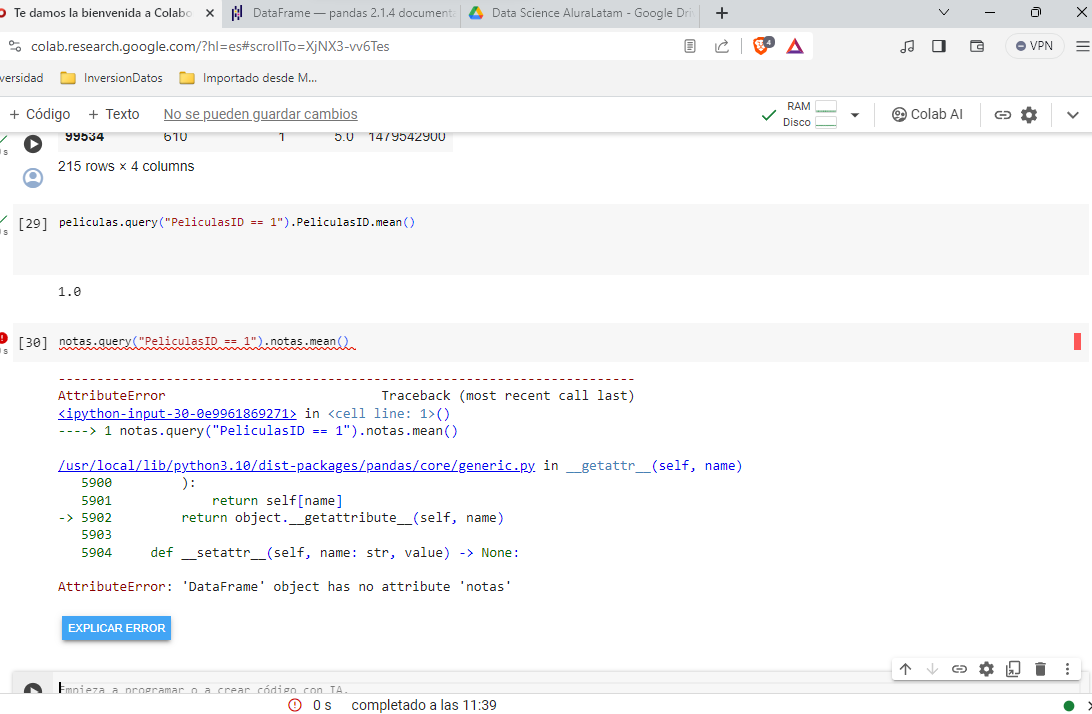Add a new code cell with Código
This screenshot has height=714, width=1092.
coord(40,114)
